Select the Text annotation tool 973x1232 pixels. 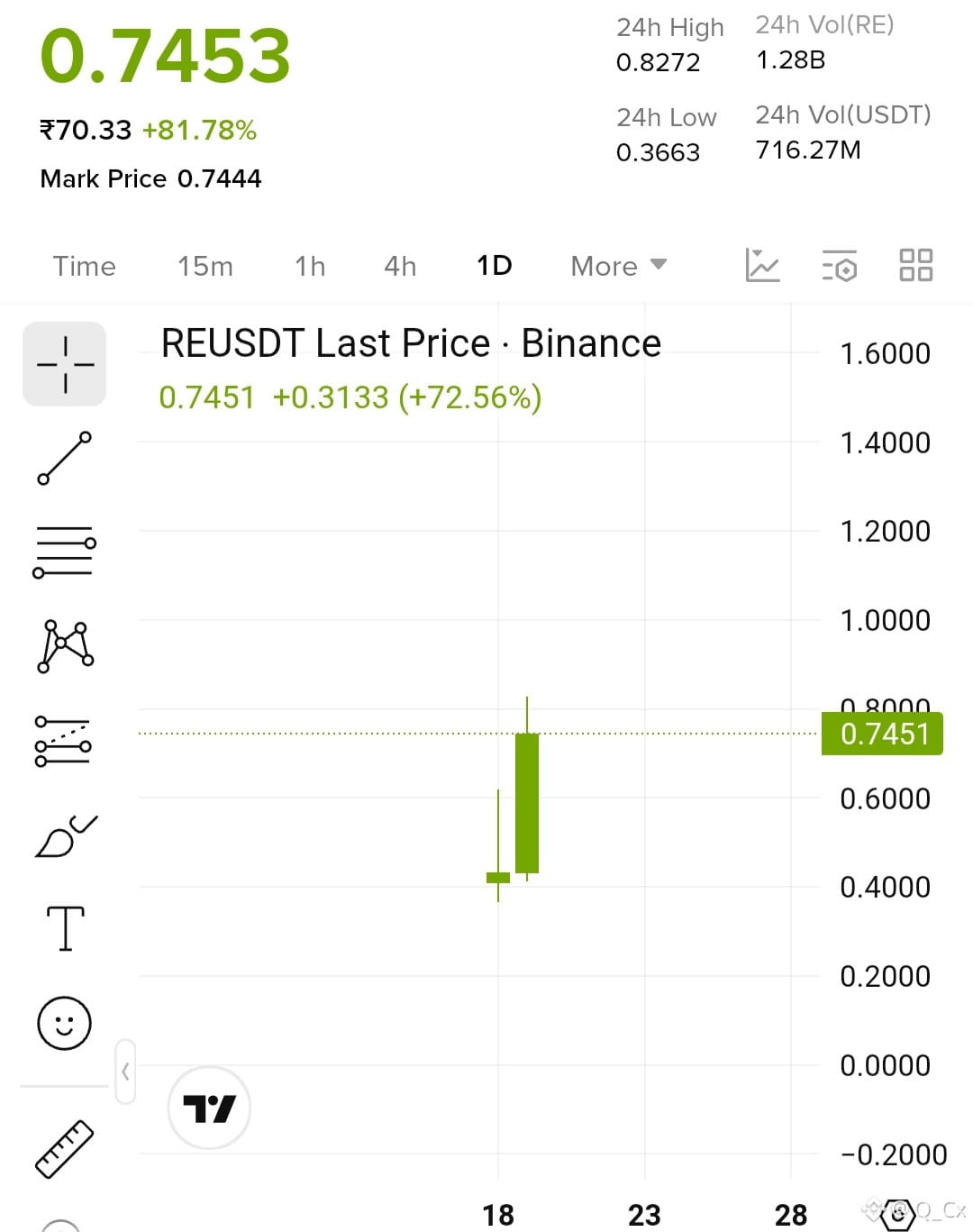pyautogui.click(x=65, y=928)
